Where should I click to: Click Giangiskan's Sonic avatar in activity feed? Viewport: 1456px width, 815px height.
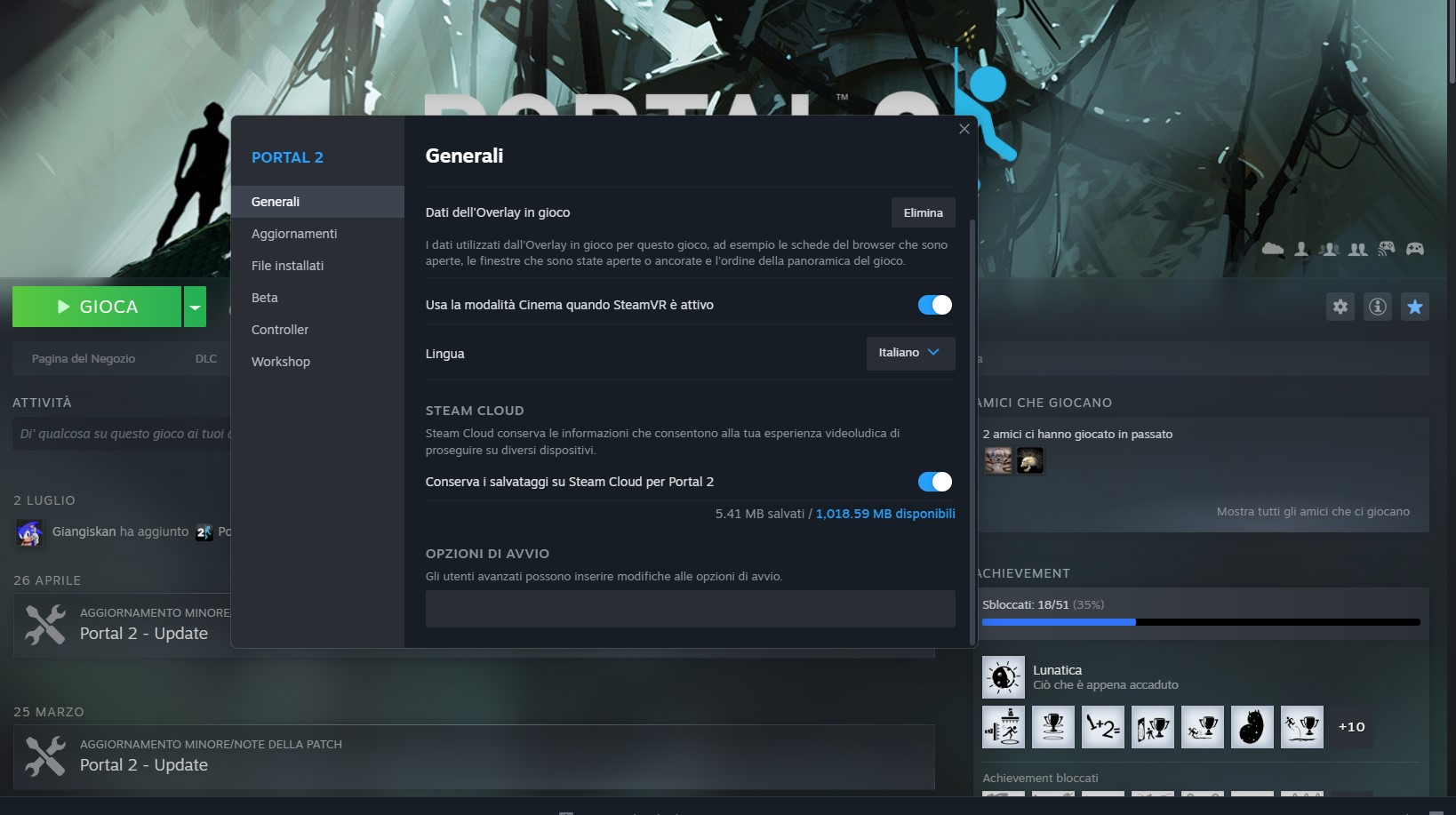point(29,532)
